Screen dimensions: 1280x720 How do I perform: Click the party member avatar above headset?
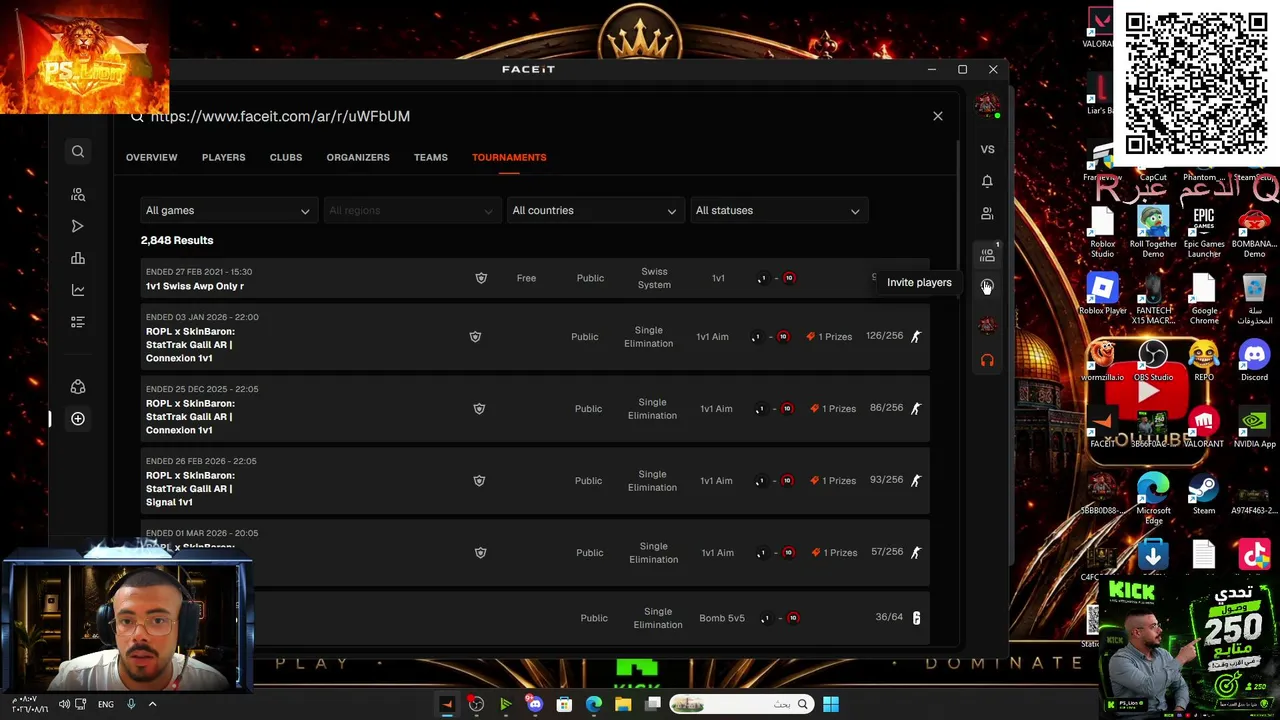(987, 326)
